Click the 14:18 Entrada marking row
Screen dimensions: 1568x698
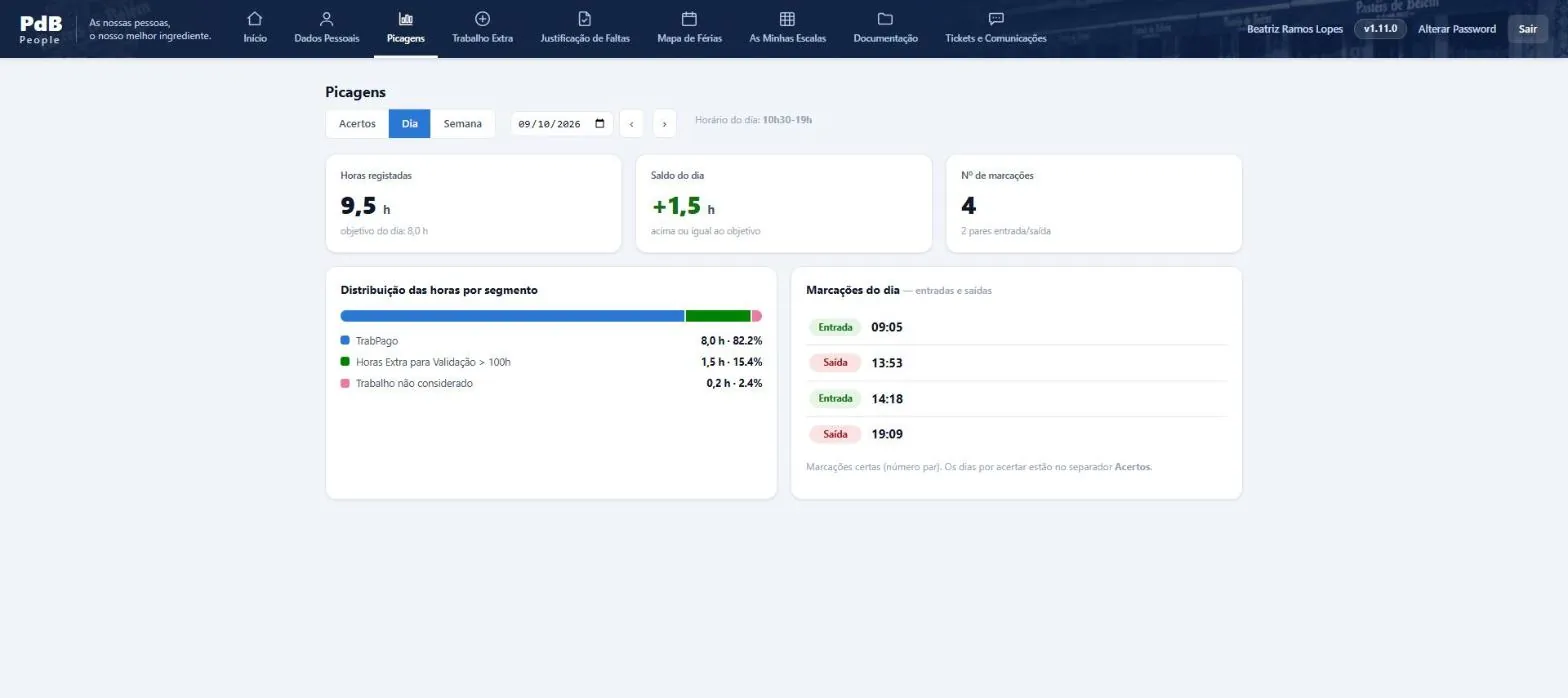click(1016, 399)
